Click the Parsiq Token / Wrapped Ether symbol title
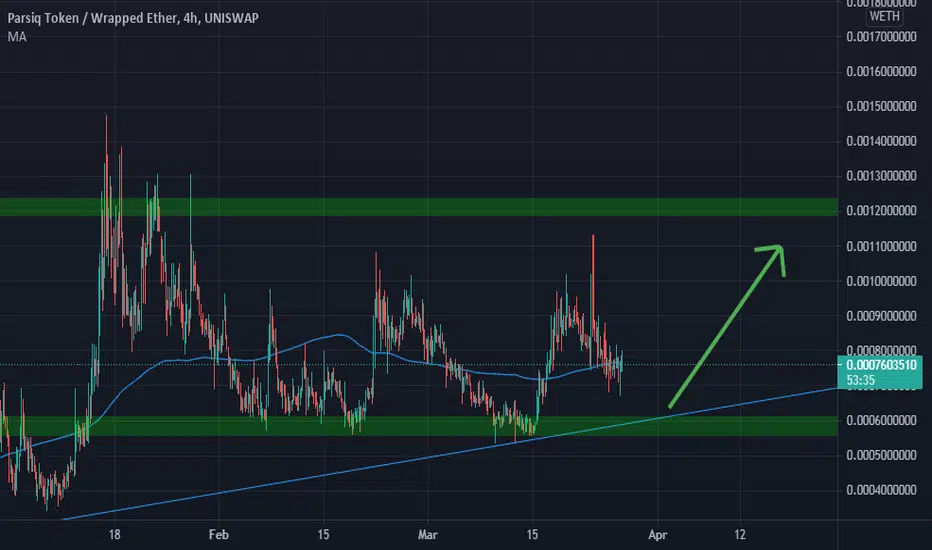This screenshot has height=550, width=932. [133, 18]
